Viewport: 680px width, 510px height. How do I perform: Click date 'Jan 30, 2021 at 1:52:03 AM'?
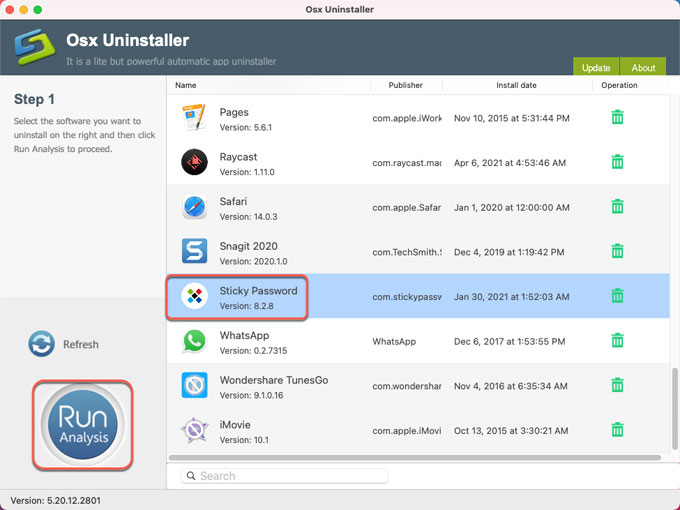coord(512,297)
